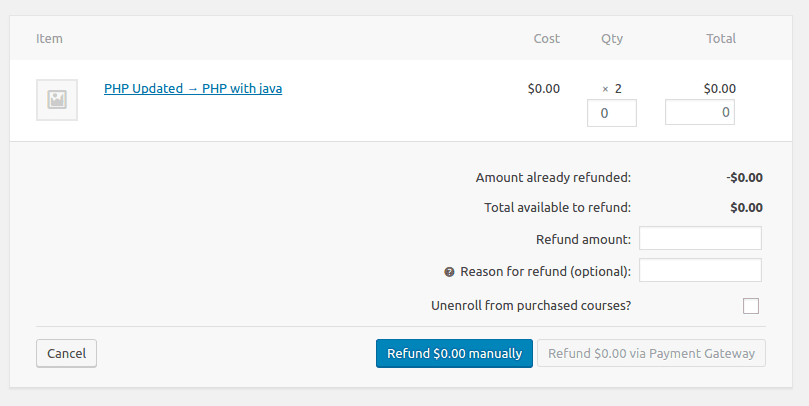Image resolution: width=809 pixels, height=406 pixels.
Task: Open the PHP Updated → PHP with java link
Action: 193,88
